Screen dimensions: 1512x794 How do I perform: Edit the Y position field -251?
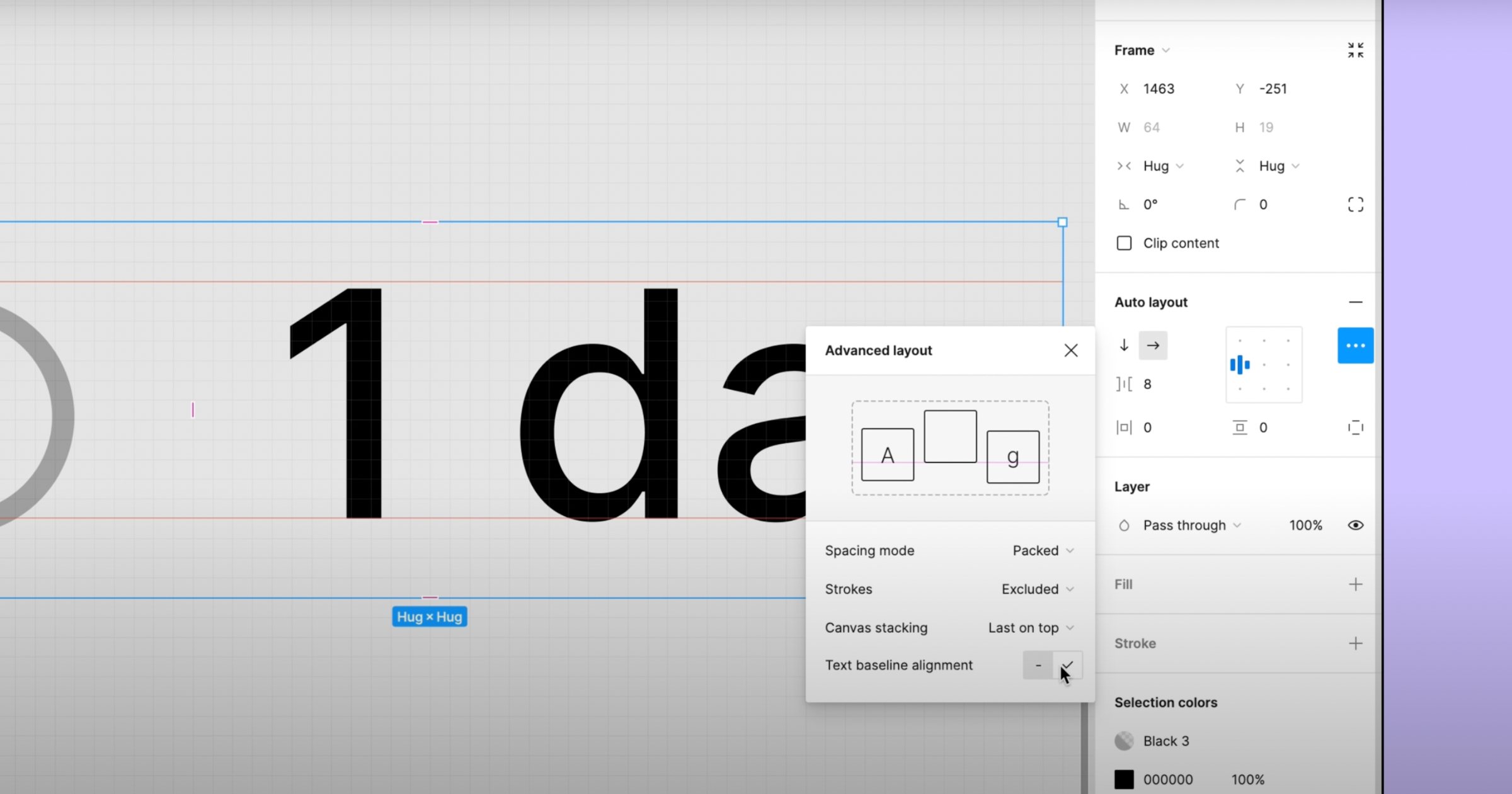(x=1273, y=89)
